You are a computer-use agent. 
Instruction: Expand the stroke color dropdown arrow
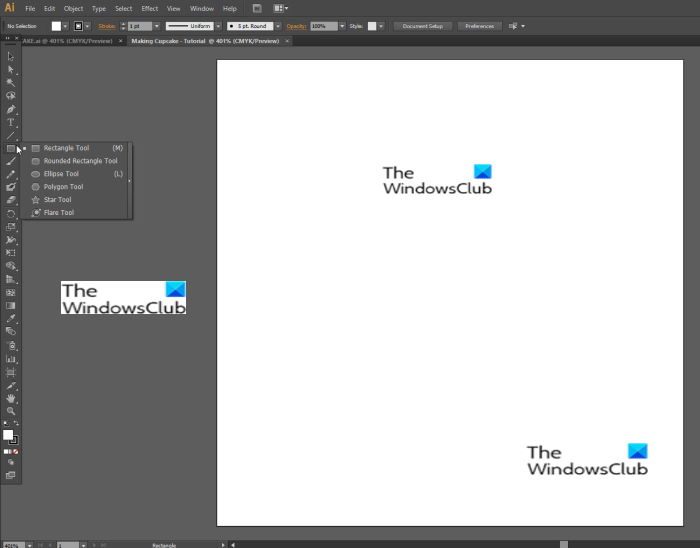(88, 26)
